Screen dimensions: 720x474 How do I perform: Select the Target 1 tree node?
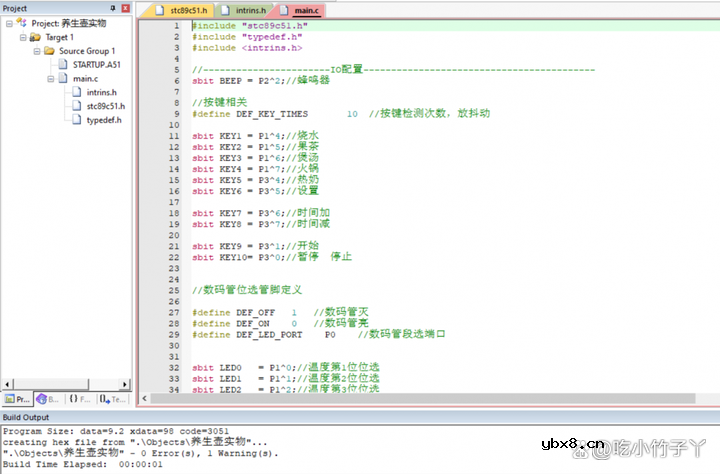60,37
